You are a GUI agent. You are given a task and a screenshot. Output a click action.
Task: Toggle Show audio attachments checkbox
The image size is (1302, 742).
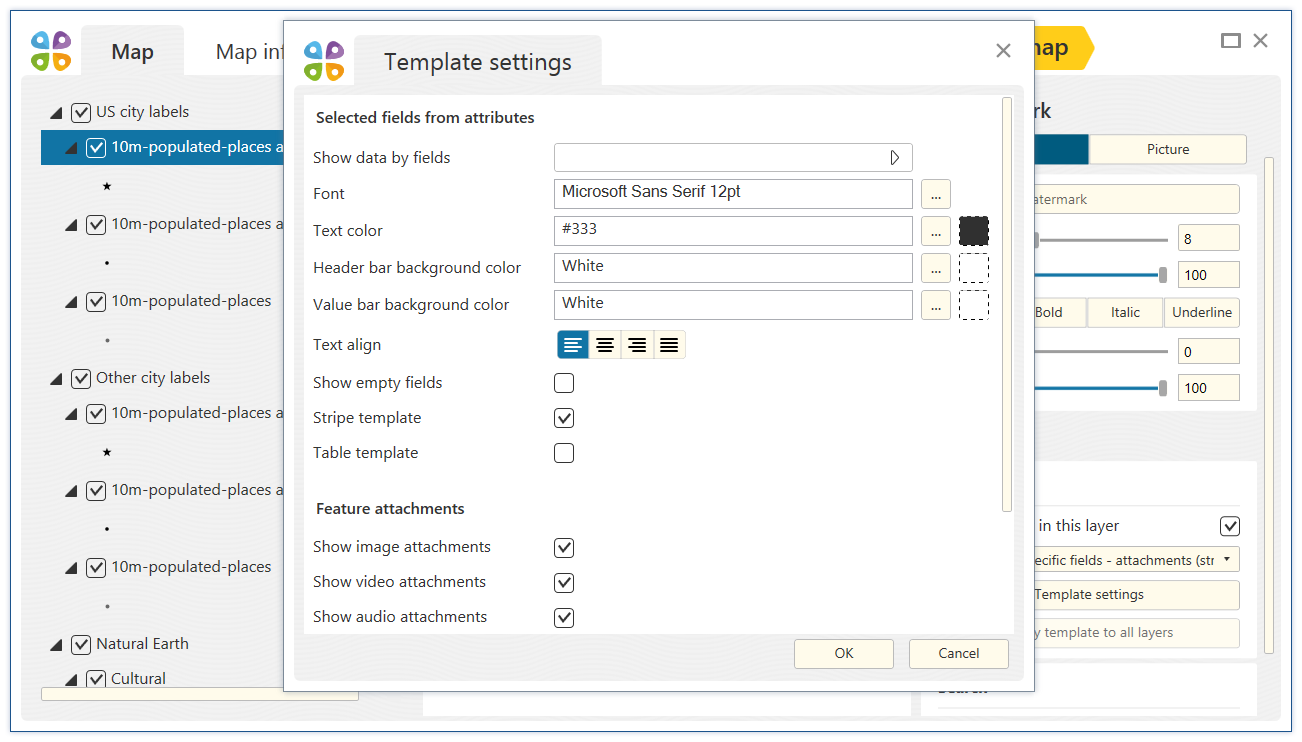click(x=564, y=617)
